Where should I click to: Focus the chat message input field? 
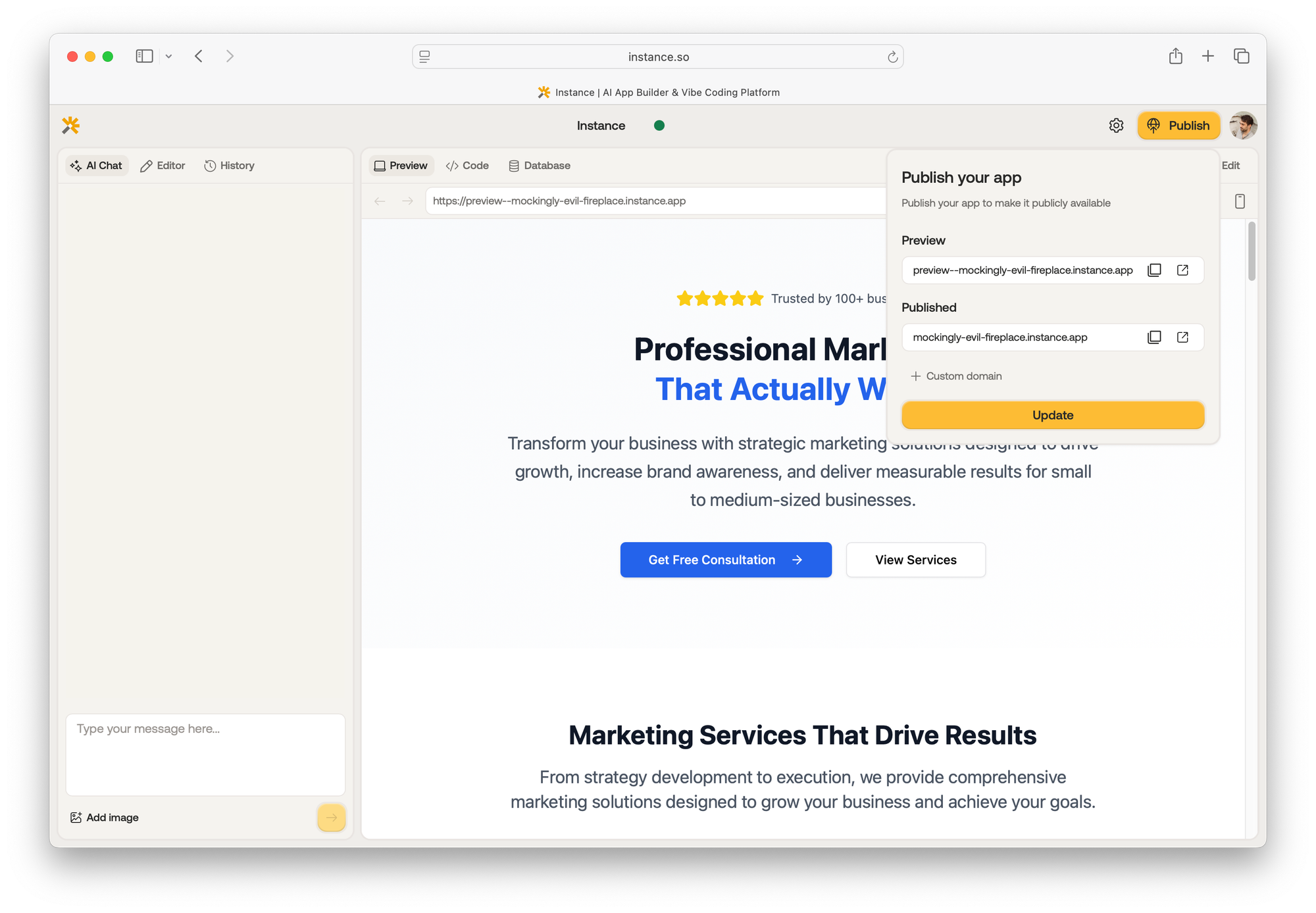click(x=205, y=754)
